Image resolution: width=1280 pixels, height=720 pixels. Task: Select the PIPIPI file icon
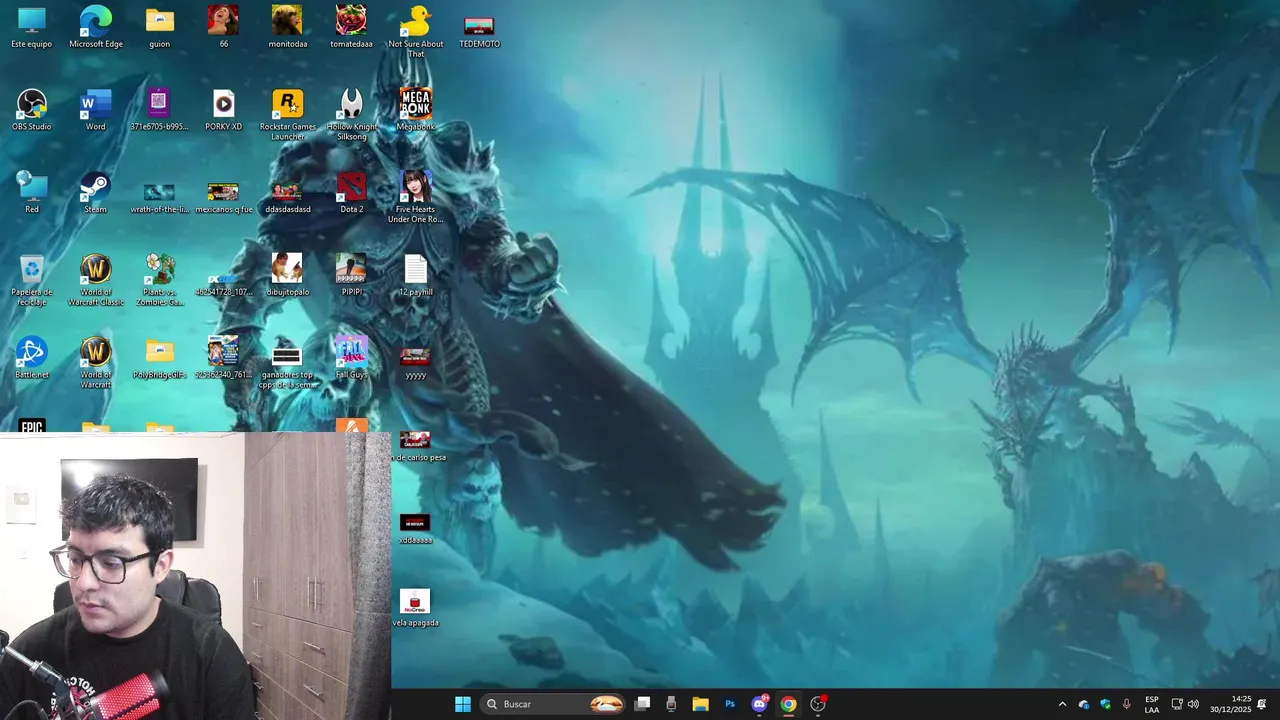click(351, 275)
